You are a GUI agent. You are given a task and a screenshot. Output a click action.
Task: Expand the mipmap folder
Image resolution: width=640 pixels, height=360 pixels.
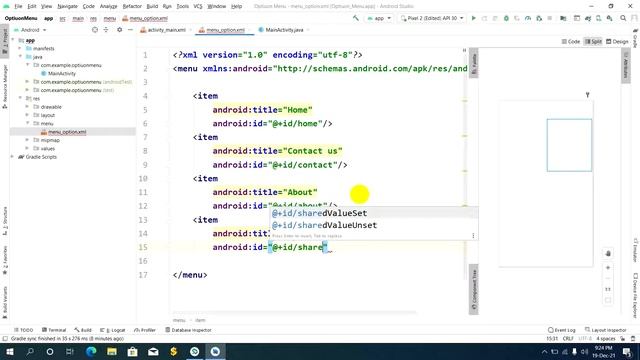[27, 140]
